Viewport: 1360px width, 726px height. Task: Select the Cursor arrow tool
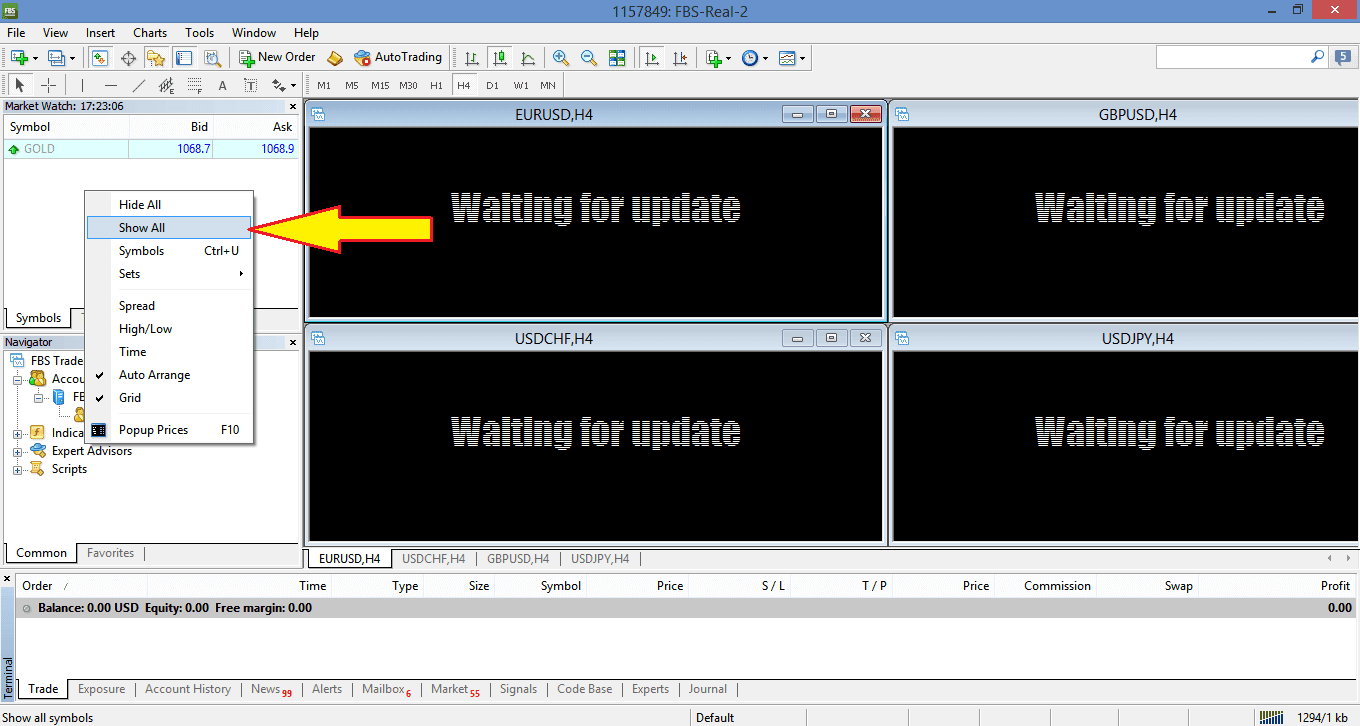(x=20, y=85)
